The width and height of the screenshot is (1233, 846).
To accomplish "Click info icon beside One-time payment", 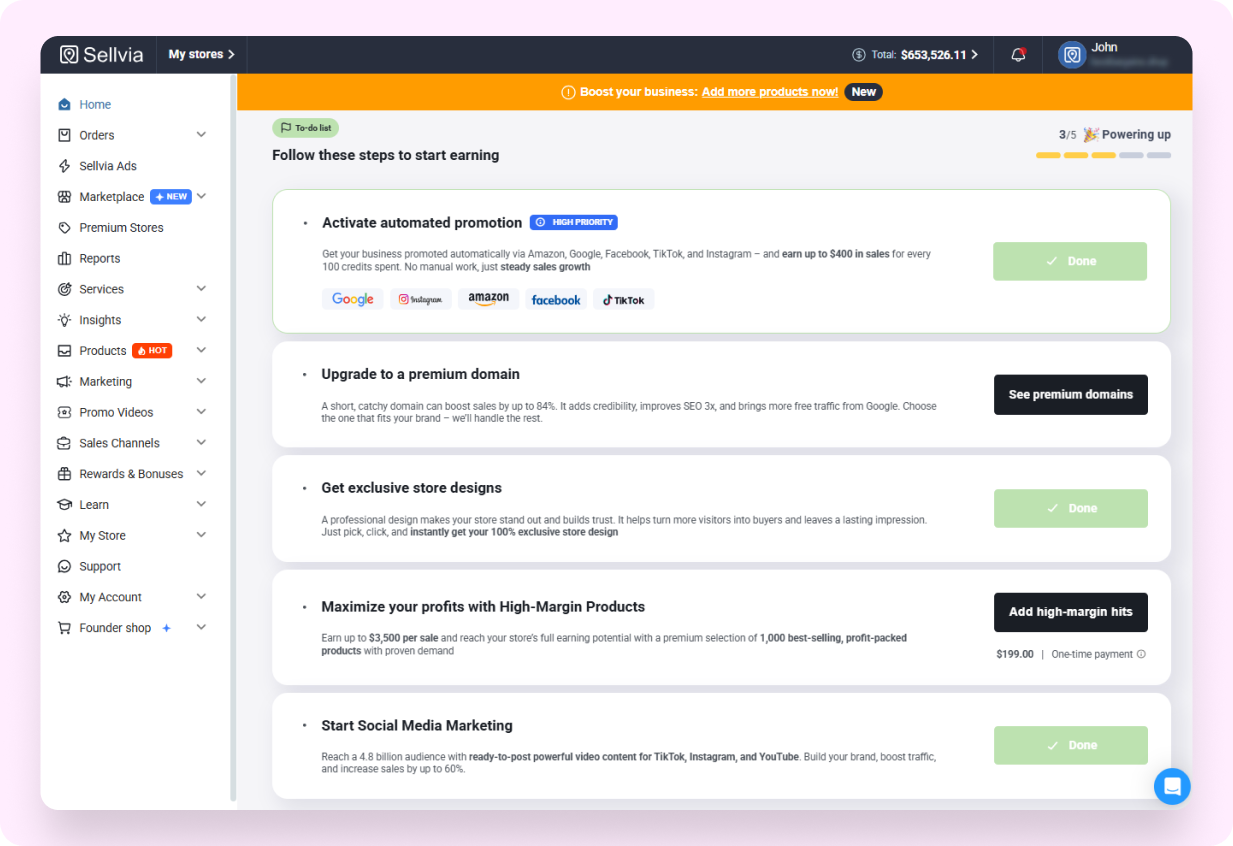I will pyautogui.click(x=1141, y=654).
